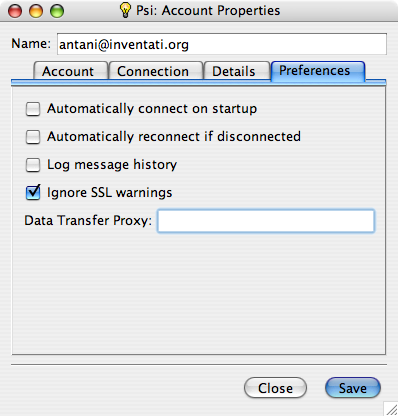
Task: Click the Preferences tab
Action: [318, 71]
